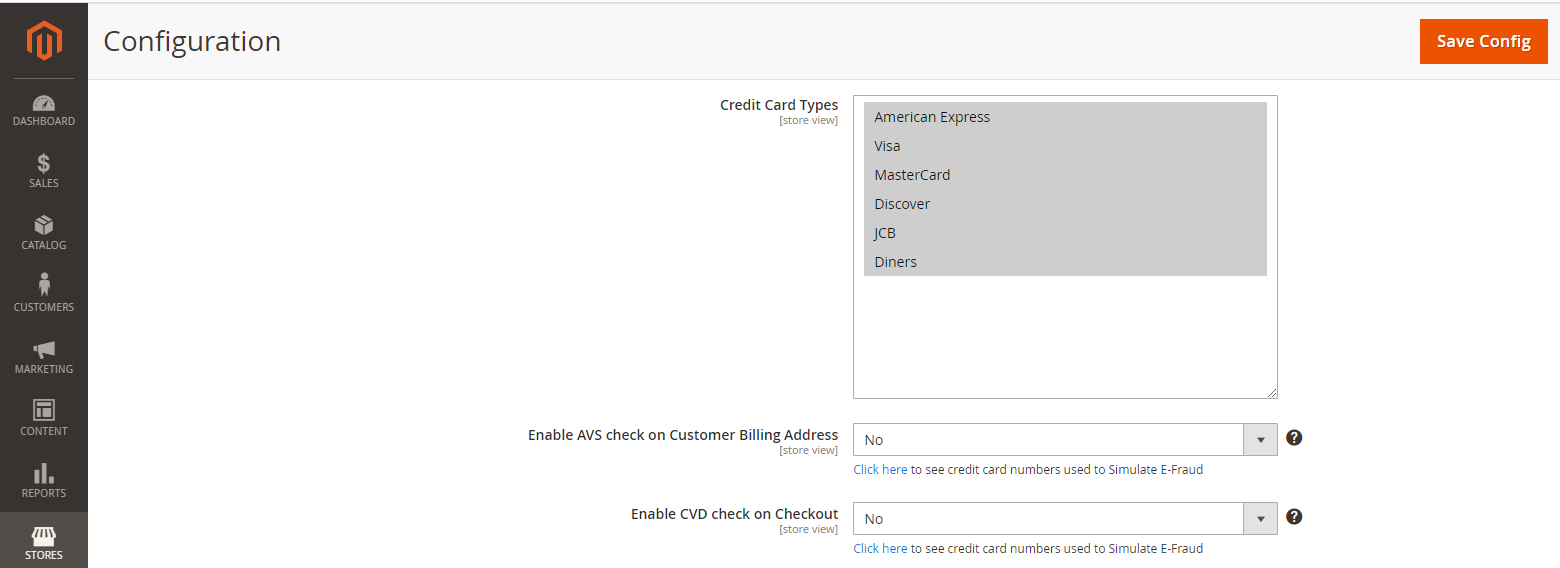Click the Magento logo icon
The width and height of the screenshot is (1560, 568).
click(44, 41)
